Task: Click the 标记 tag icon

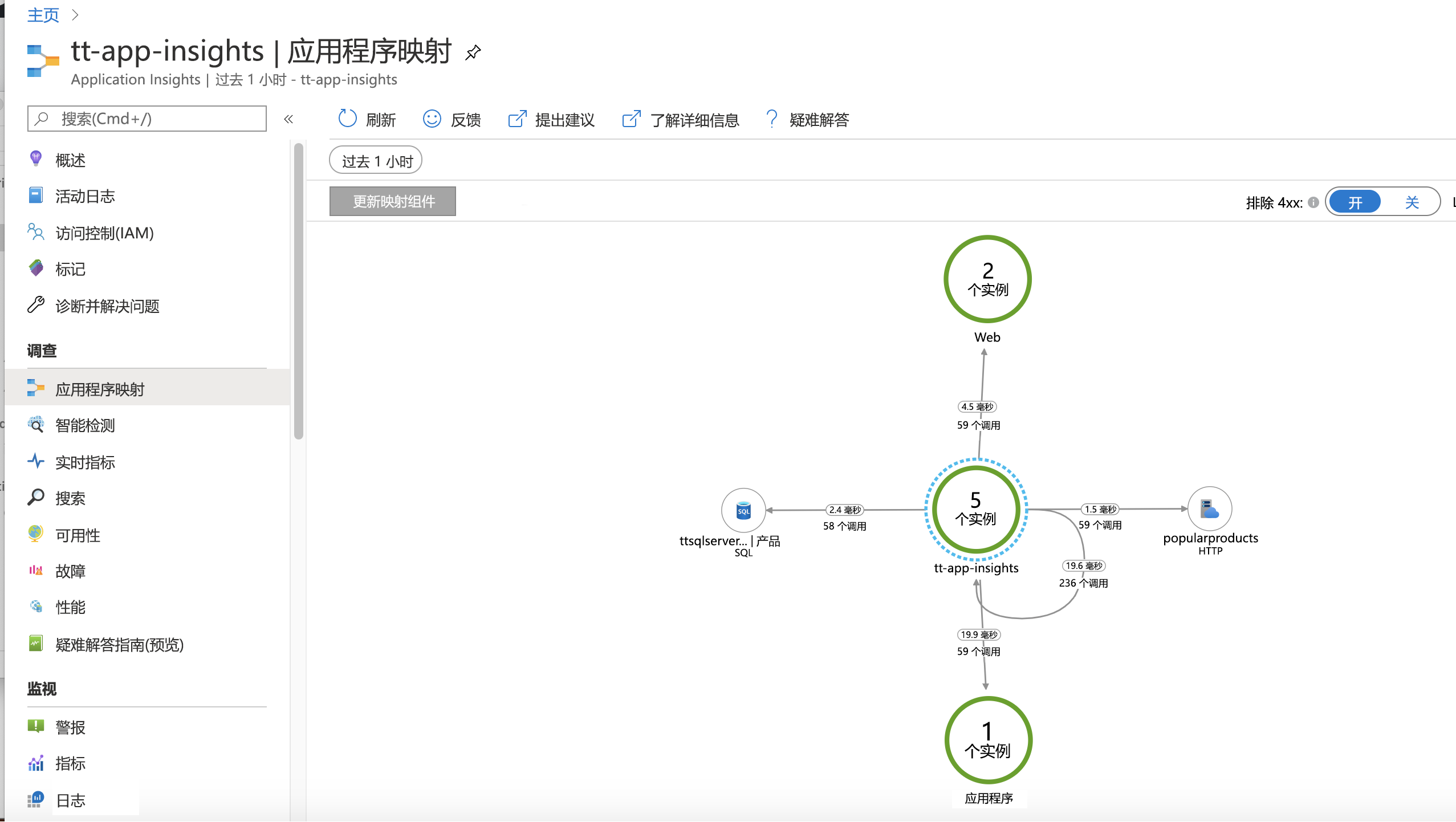Action: [x=36, y=268]
